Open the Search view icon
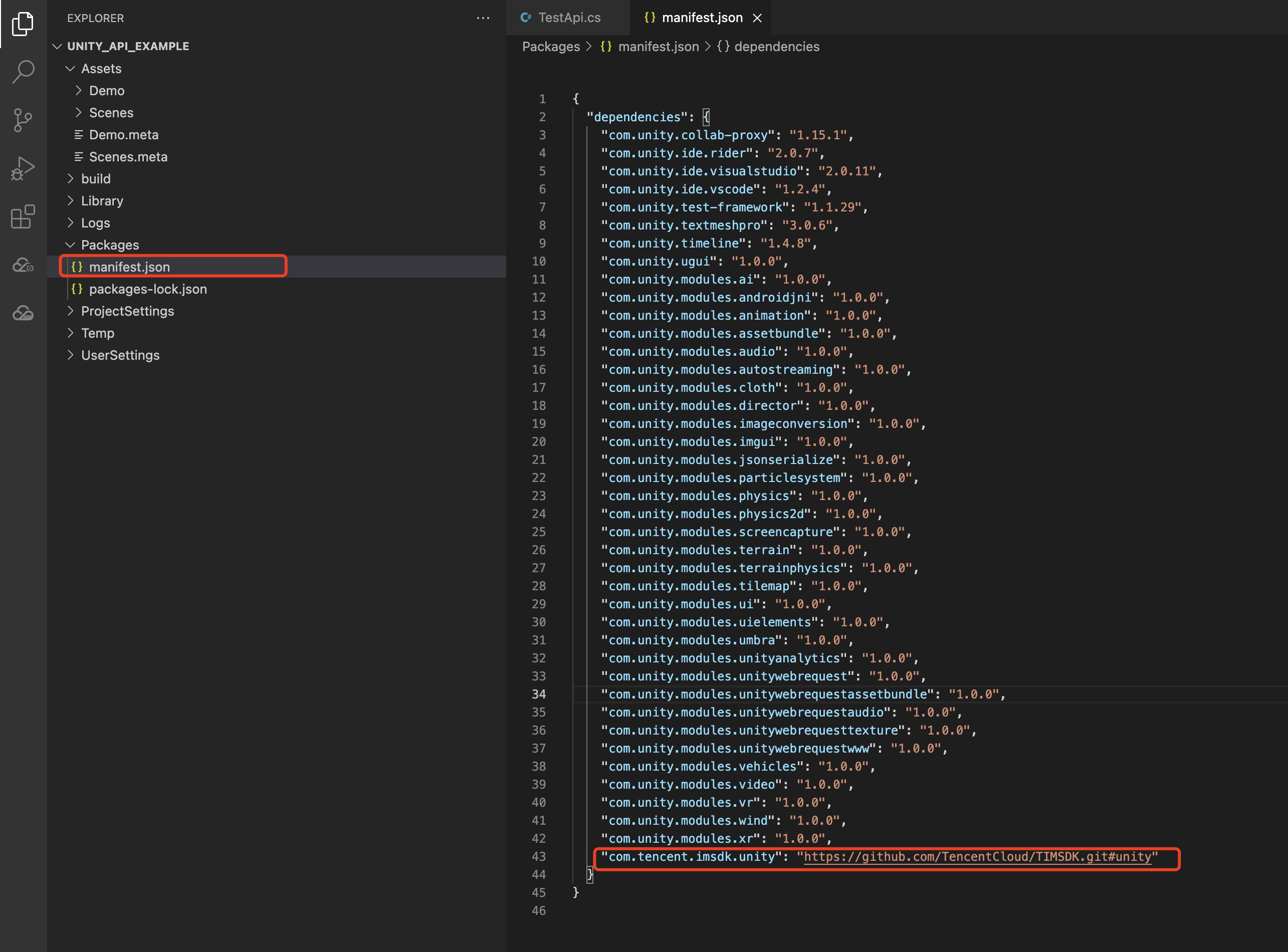Viewport: 1288px width, 952px height. coord(23,72)
